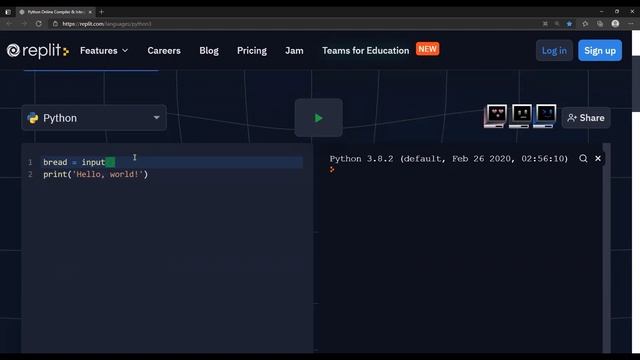640x360 pixels.
Task: Open a new browser tab
Action: pos(102,12)
